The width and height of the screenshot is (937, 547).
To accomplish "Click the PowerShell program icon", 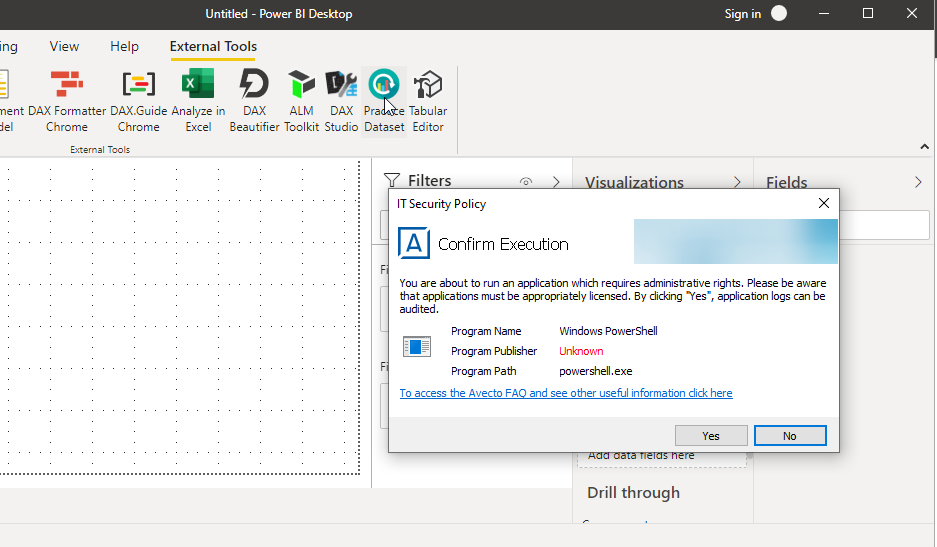I will [417, 346].
